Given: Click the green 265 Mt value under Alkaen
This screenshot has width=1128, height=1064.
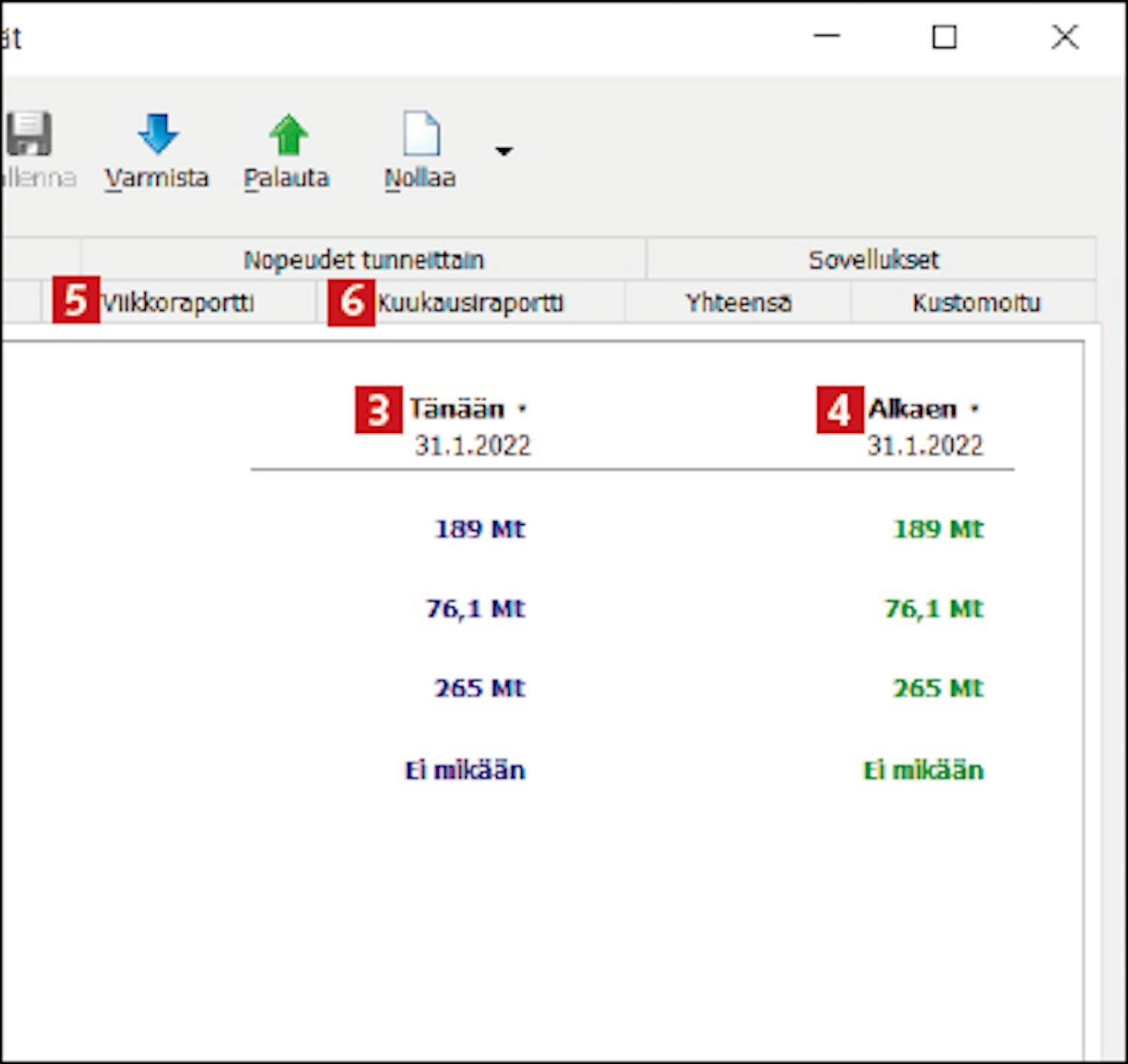Looking at the screenshot, I should 938,688.
